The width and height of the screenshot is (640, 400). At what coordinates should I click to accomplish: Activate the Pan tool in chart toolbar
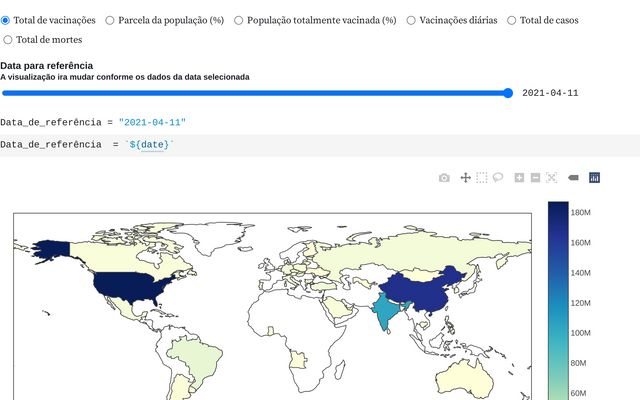click(465, 178)
